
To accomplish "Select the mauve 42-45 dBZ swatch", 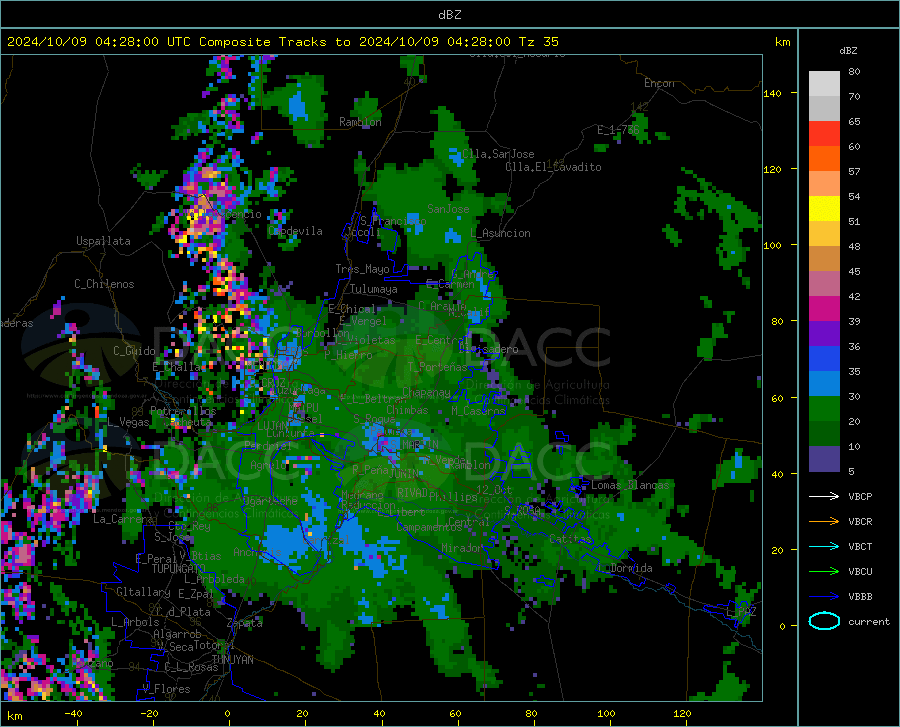I will click(824, 283).
